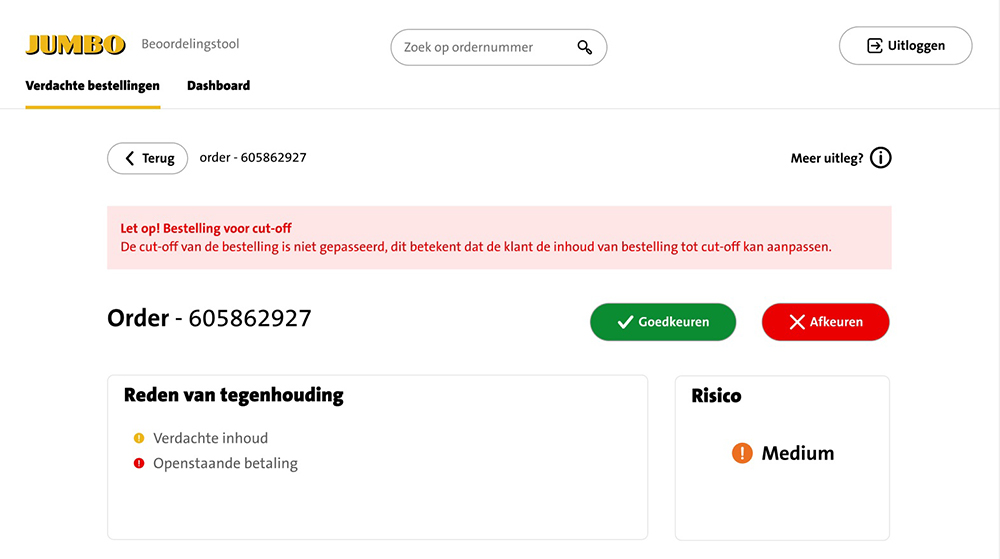Click the logout arrow icon
This screenshot has width=1000, height=559.
click(x=874, y=46)
